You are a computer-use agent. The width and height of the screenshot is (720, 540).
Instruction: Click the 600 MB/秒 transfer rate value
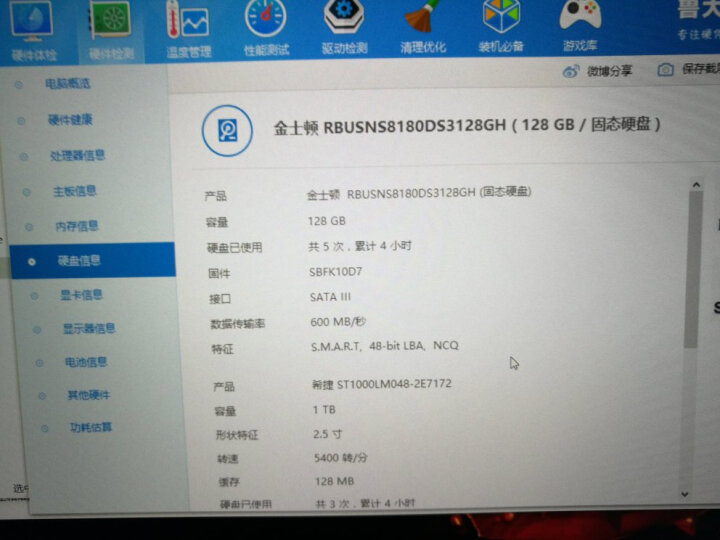[338, 321]
